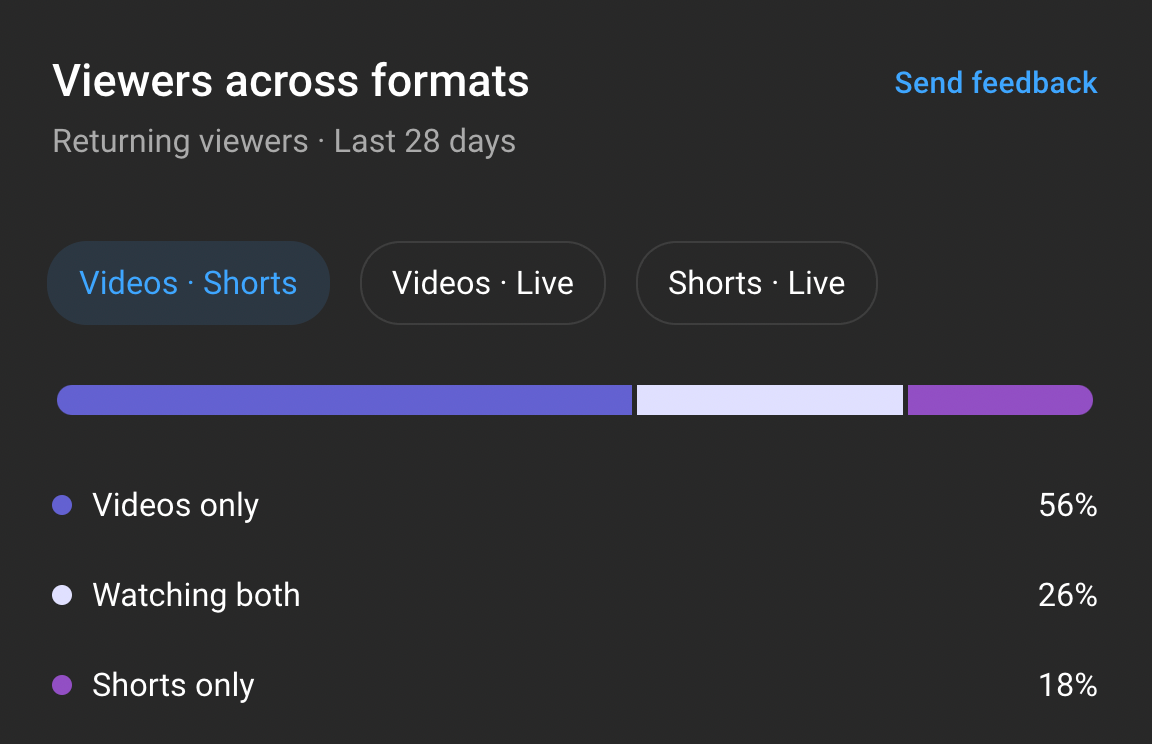Viewport: 1152px width, 744px height.
Task: Click the 56% value for Videos only
Action: pyautogui.click(x=1067, y=506)
